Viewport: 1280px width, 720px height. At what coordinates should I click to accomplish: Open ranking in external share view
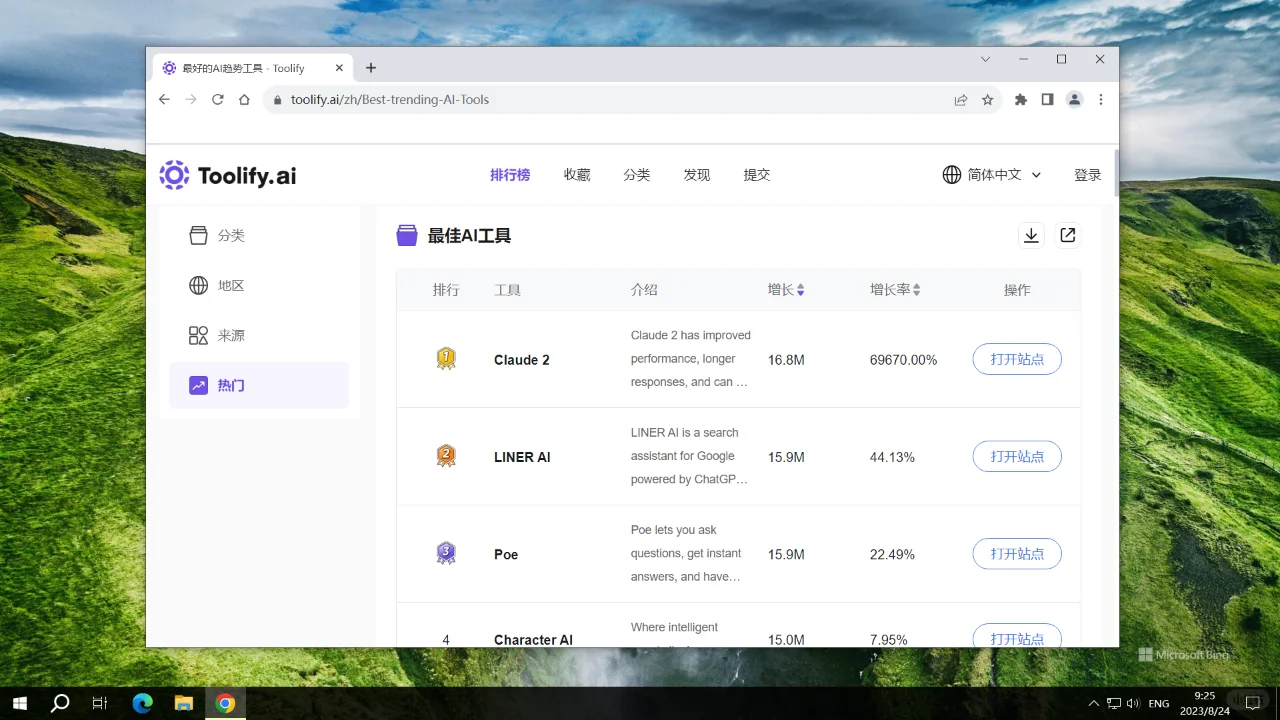click(1067, 235)
